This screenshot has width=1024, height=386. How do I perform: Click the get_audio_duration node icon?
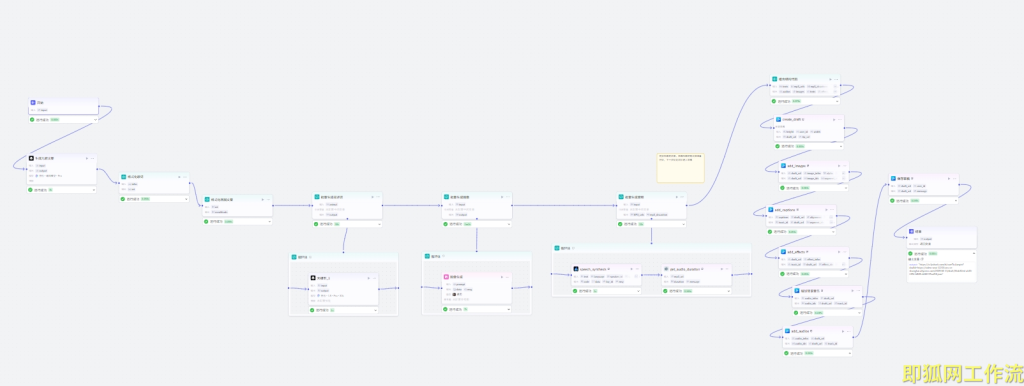tap(665, 268)
